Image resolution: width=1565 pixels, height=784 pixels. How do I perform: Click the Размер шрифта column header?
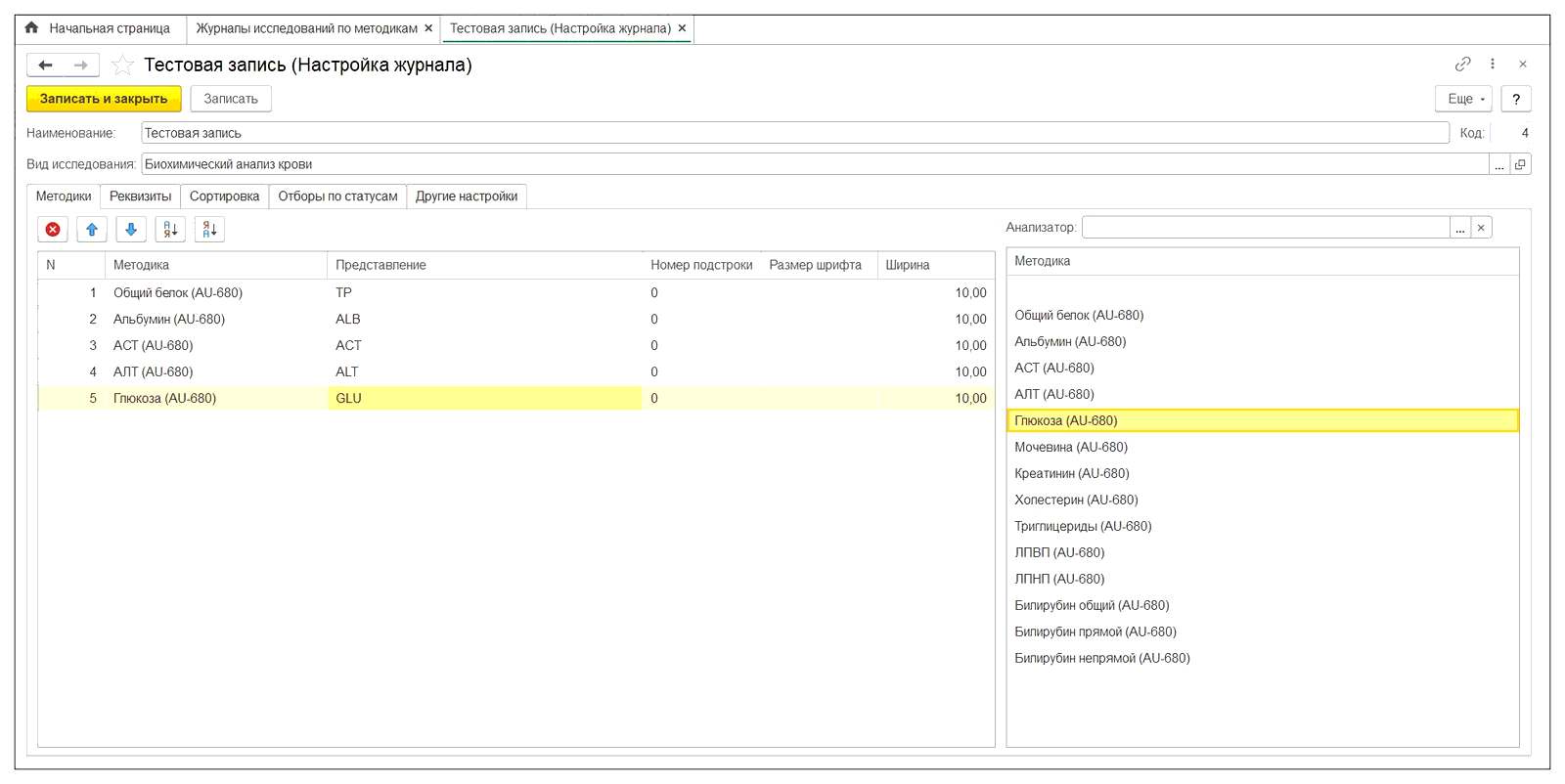click(820, 265)
